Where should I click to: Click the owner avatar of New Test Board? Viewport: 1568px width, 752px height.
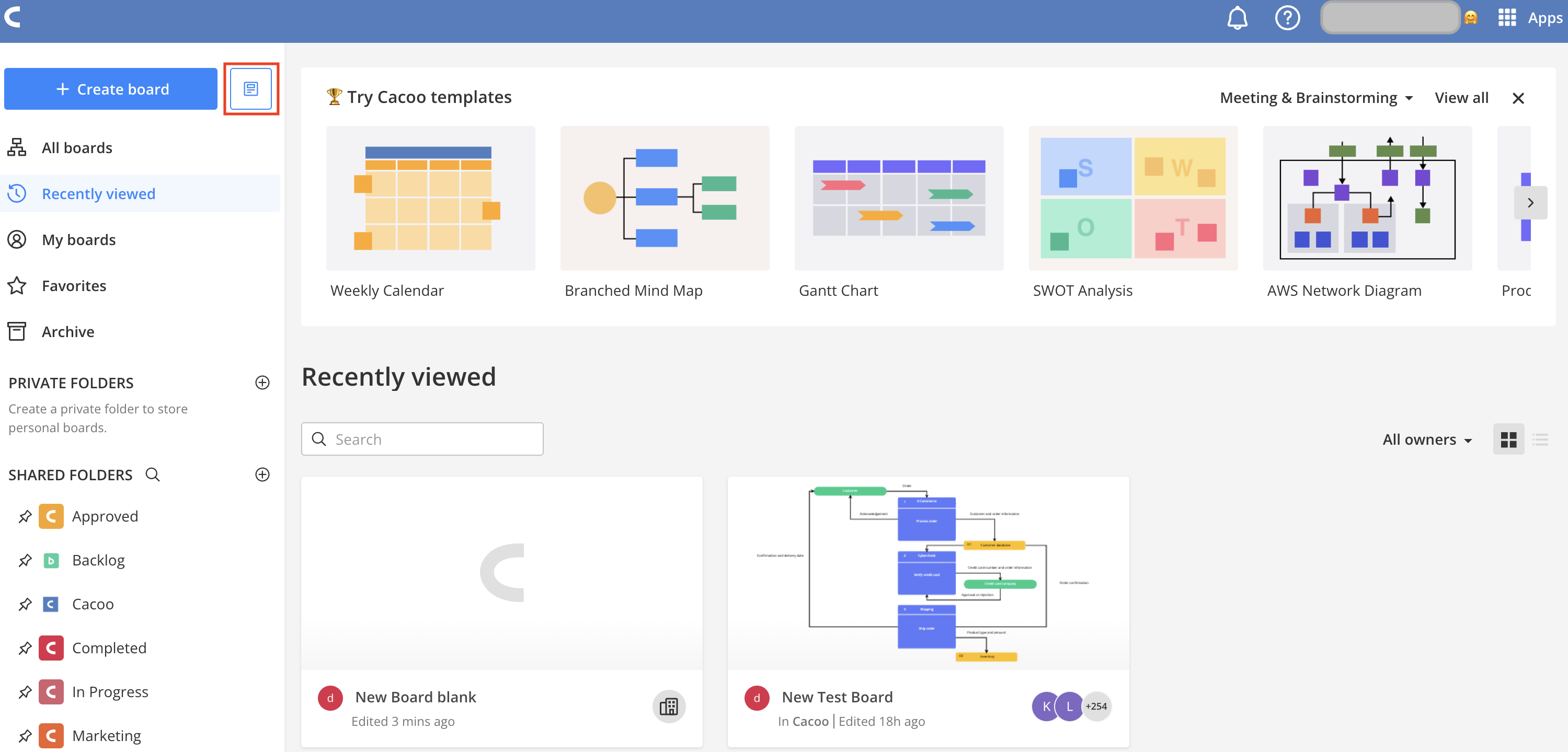(x=757, y=698)
